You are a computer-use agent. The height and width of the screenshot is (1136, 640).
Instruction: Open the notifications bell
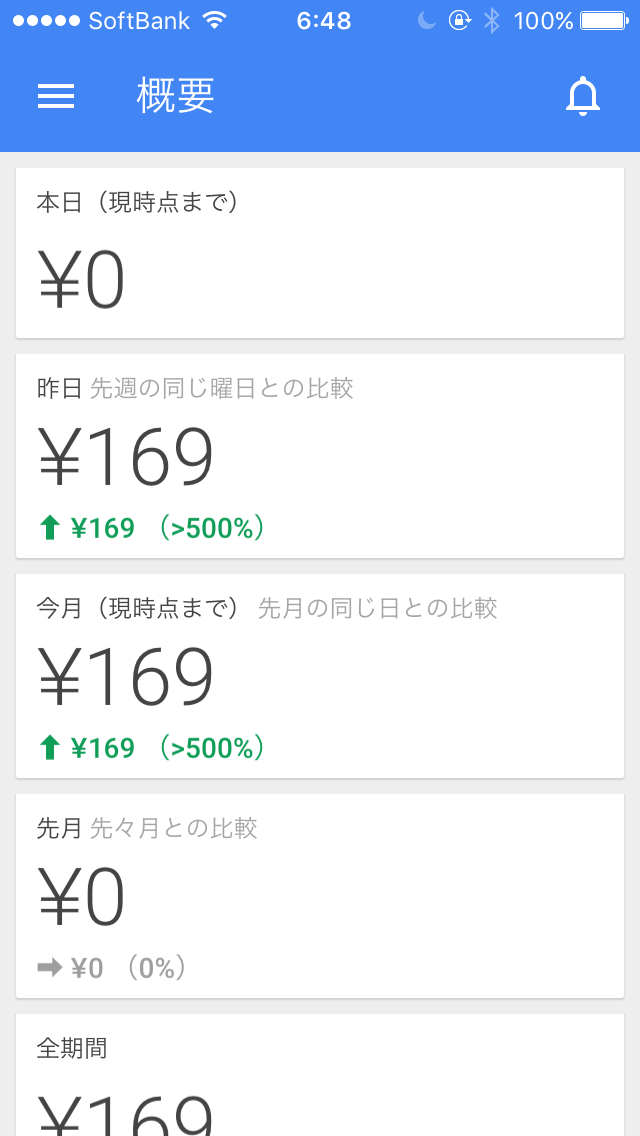pyautogui.click(x=583, y=96)
